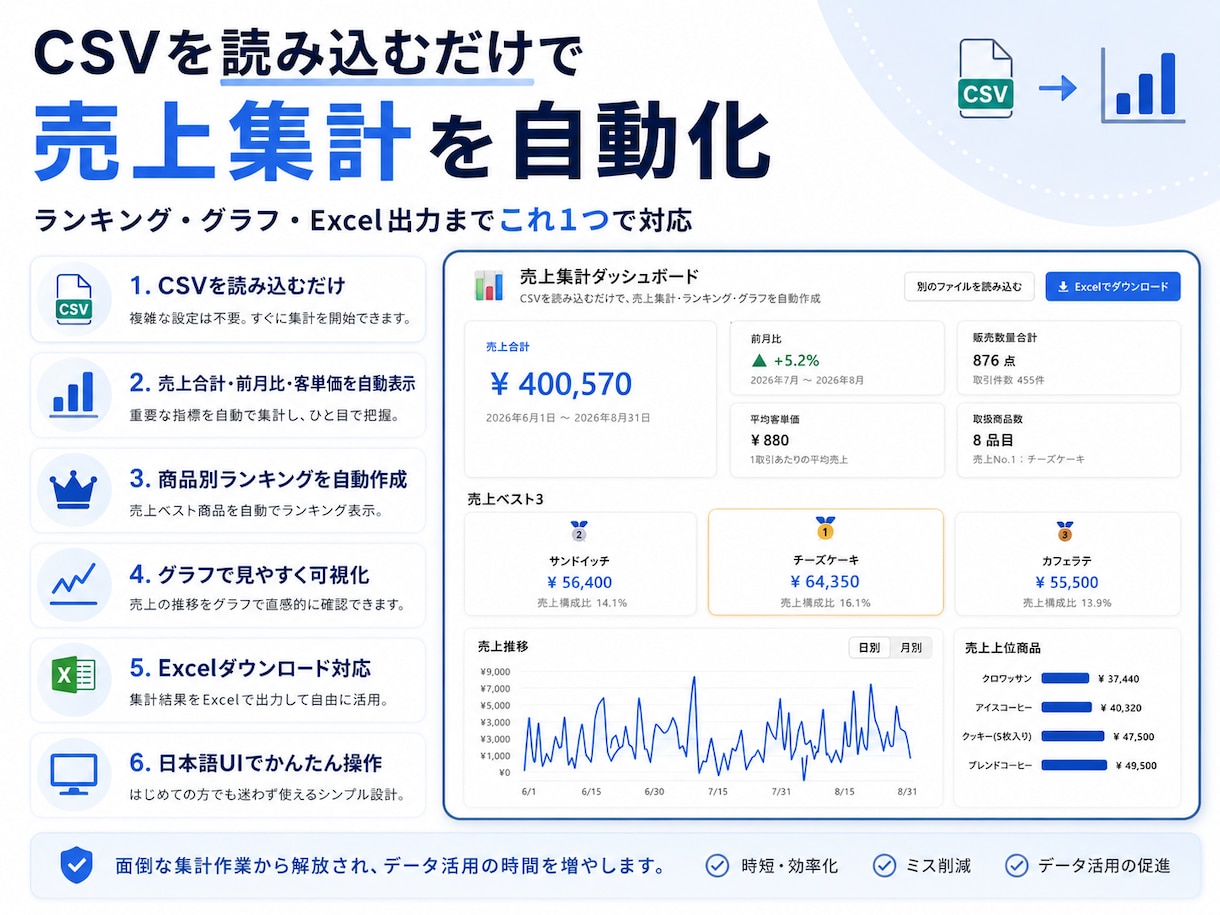Open the 売上合計 ¥400,570 card

click(x=591, y=399)
